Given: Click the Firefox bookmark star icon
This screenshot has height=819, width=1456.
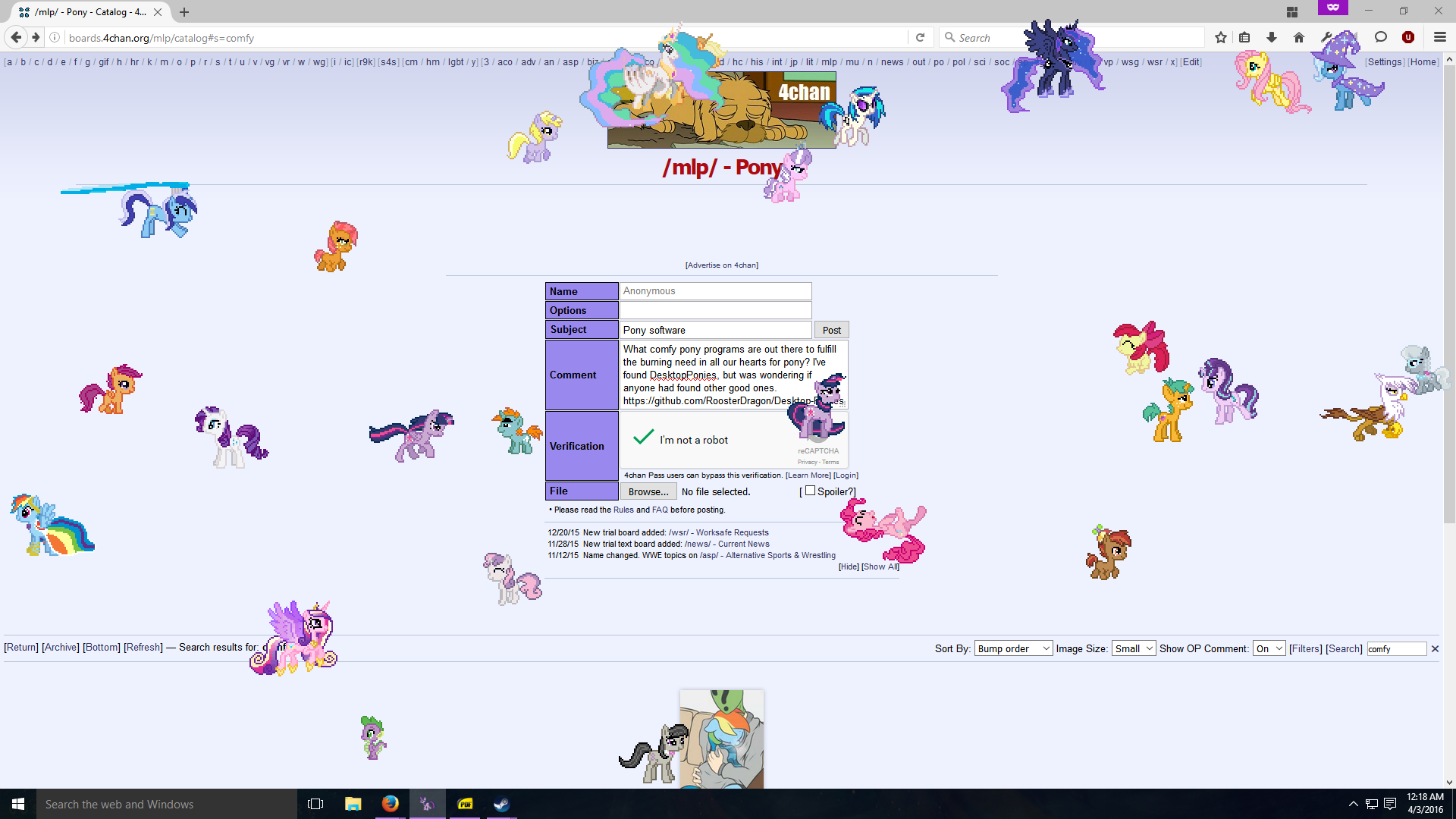Looking at the screenshot, I should tap(1220, 38).
